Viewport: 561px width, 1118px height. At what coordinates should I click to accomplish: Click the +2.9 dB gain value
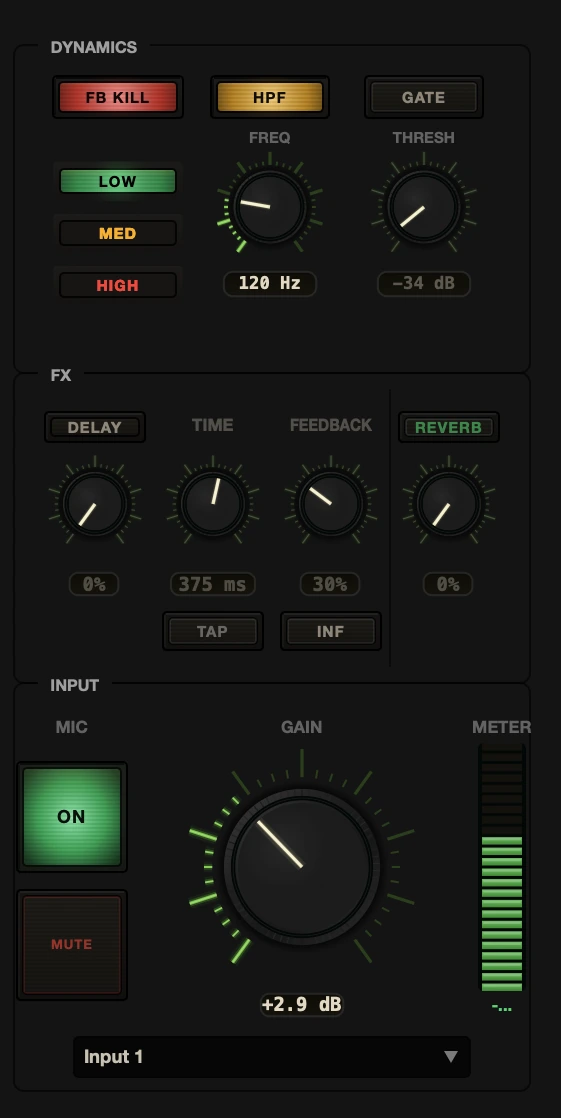coord(302,1005)
